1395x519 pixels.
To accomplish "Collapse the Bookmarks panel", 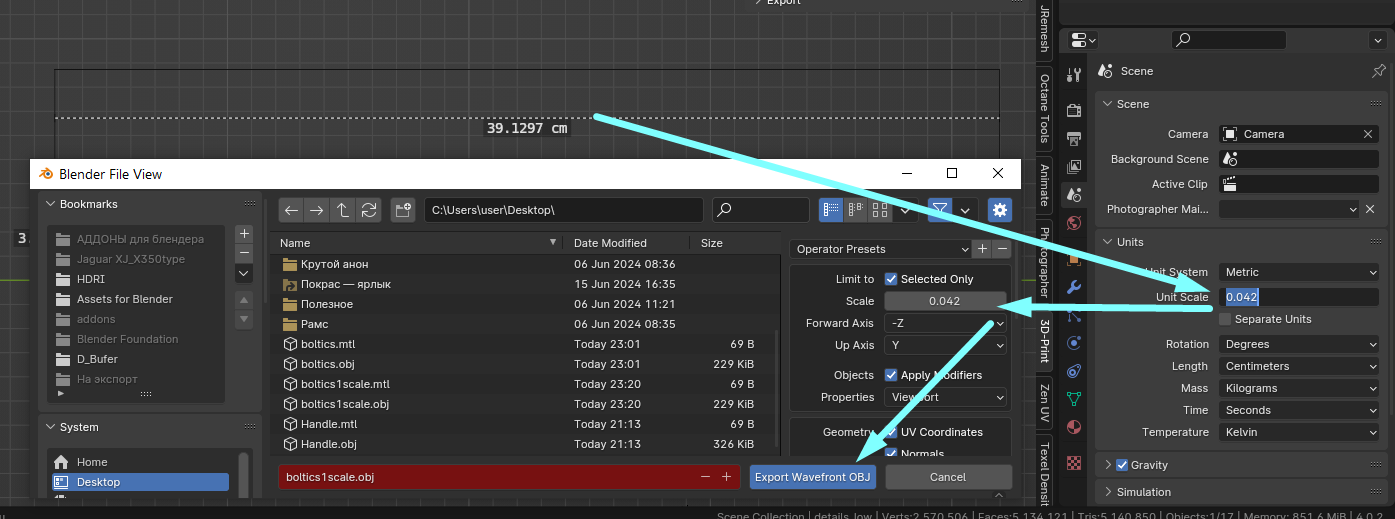I will [51, 204].
